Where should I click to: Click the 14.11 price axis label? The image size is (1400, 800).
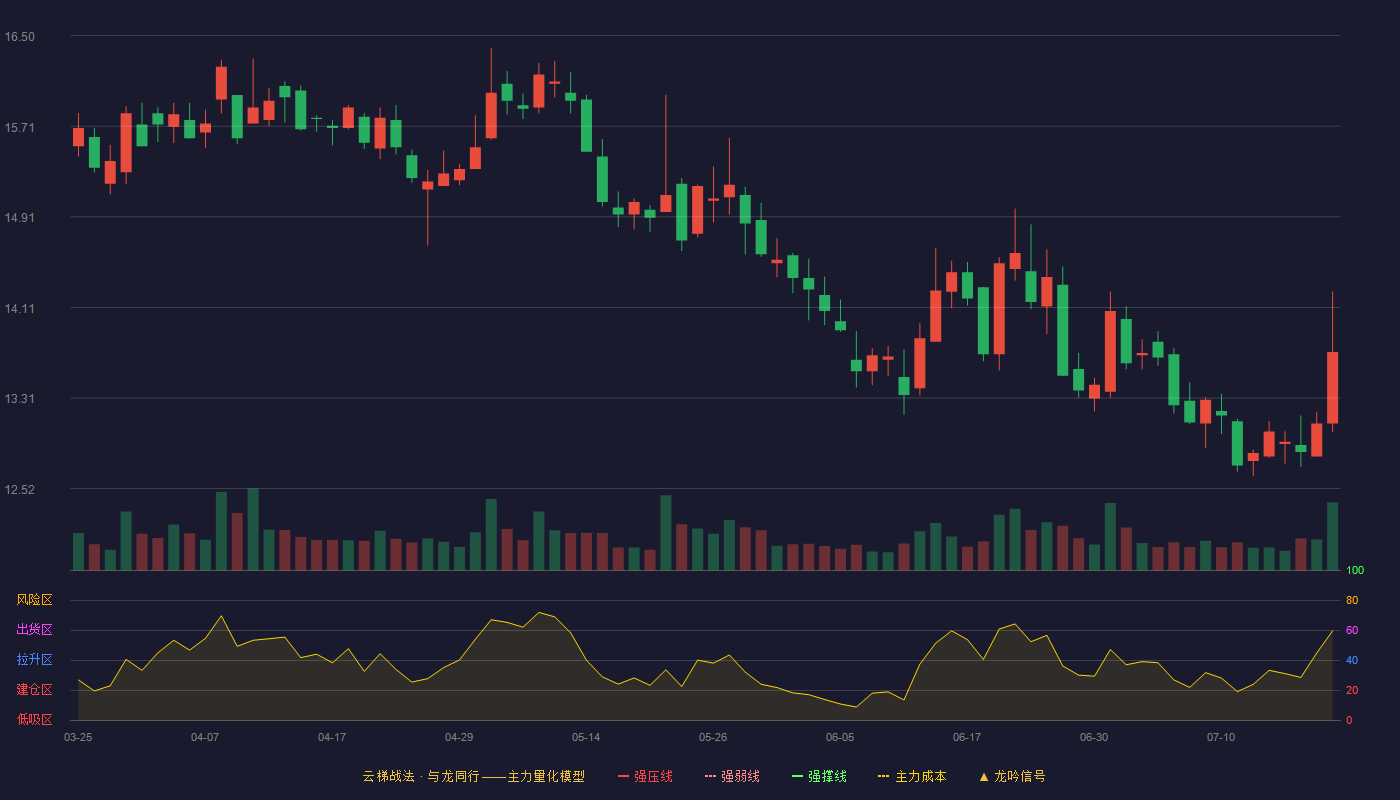click(x=19, y=309)
